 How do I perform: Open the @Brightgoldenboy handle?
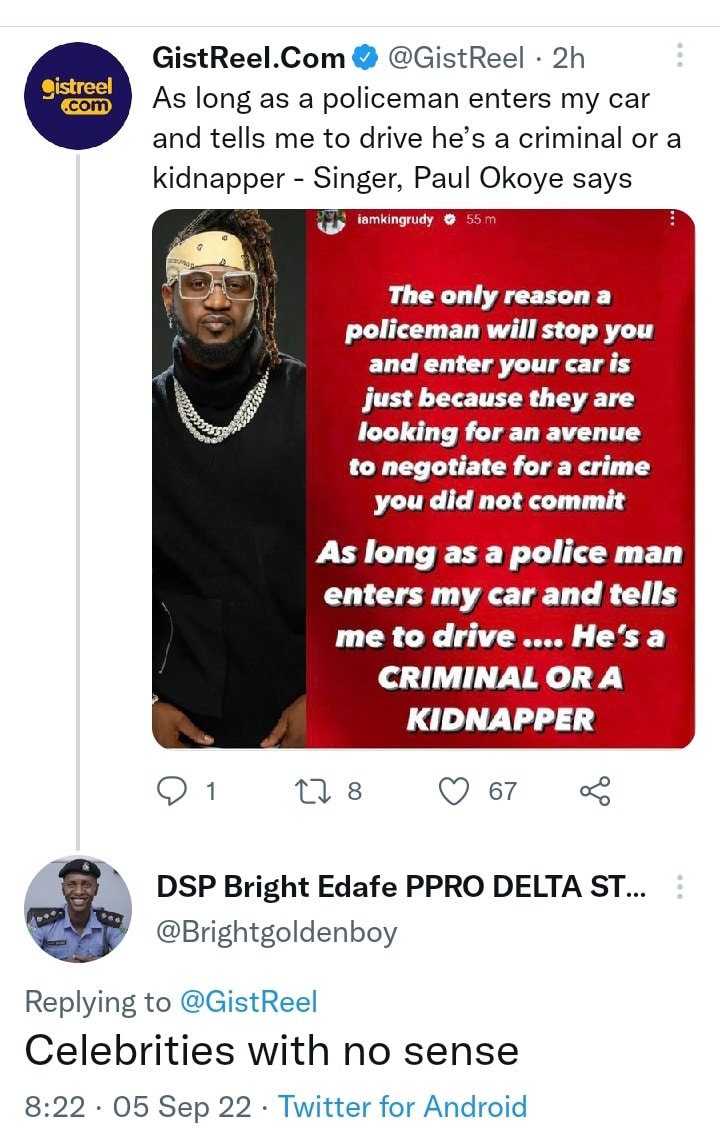click(x=277, y=932)
